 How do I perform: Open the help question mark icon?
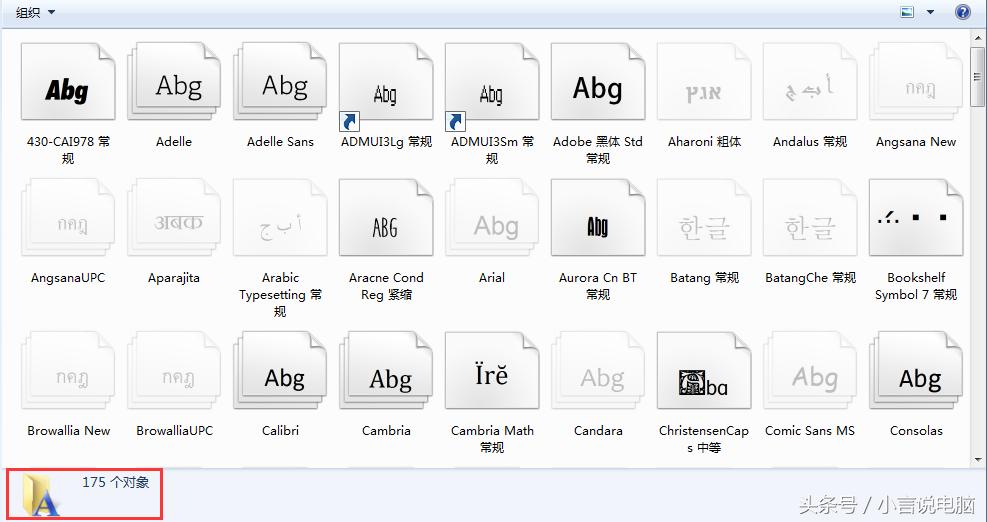[x=962, y=12]
